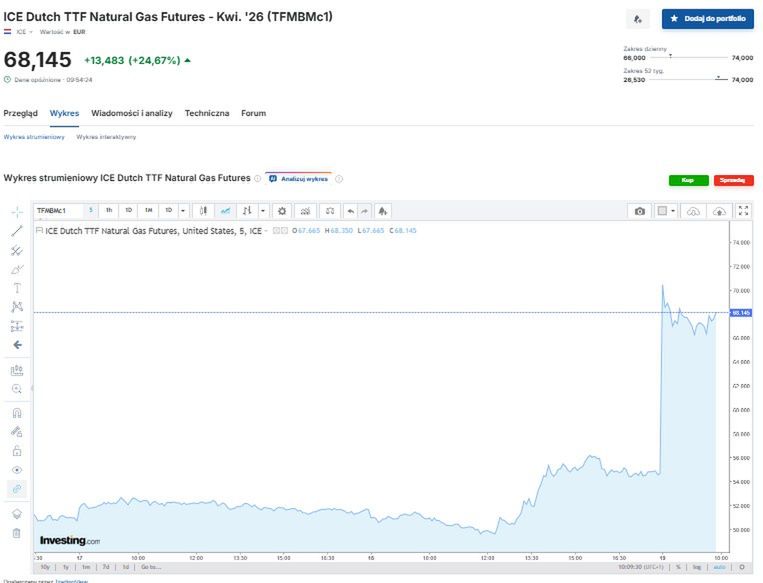Switch chart to area line style
The image size is (763, 583).
point(225,211)
